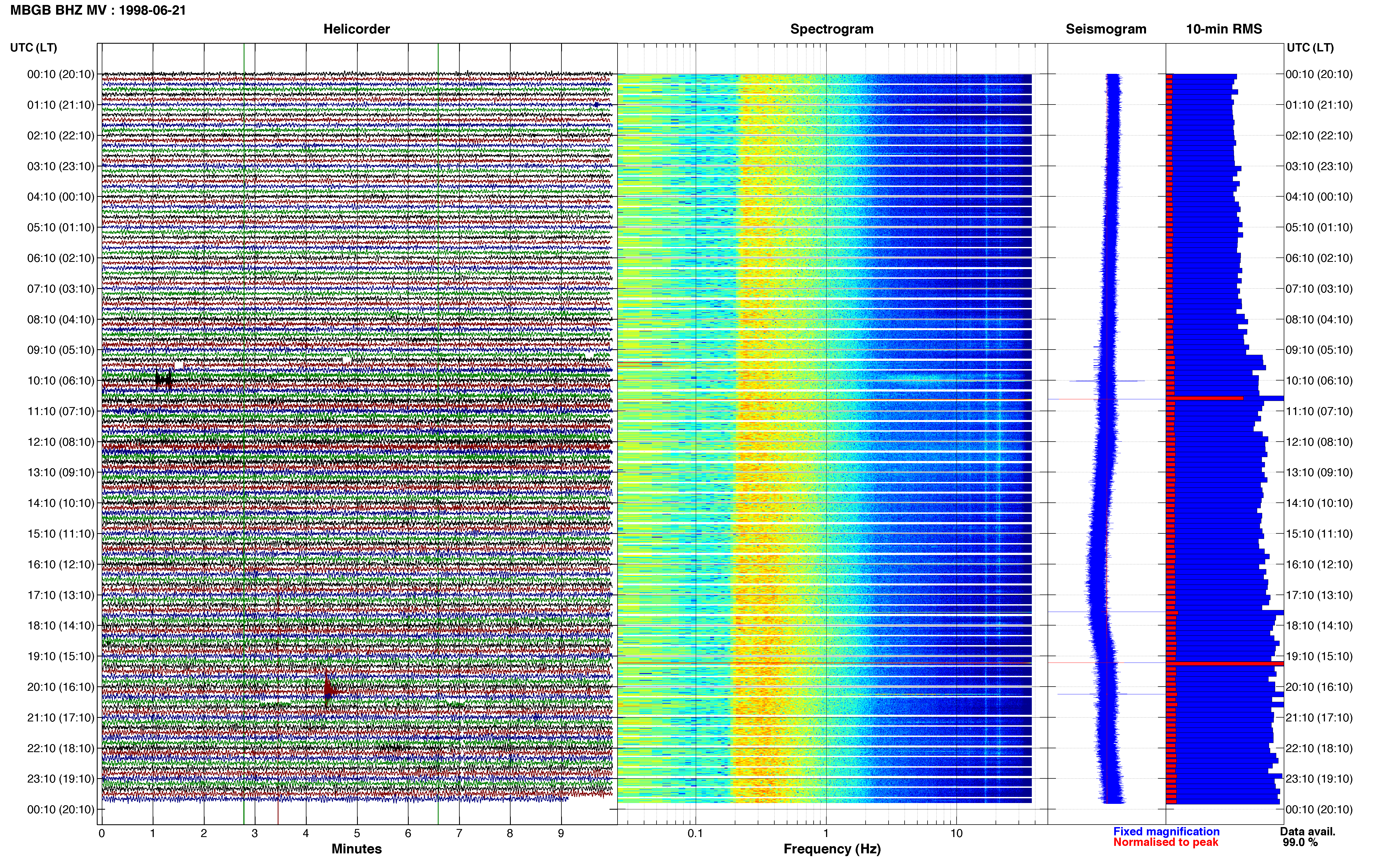Click the left time label '10:10 (06:10)'
This screenshot has height=868, width=1388.
coord(61,380)
